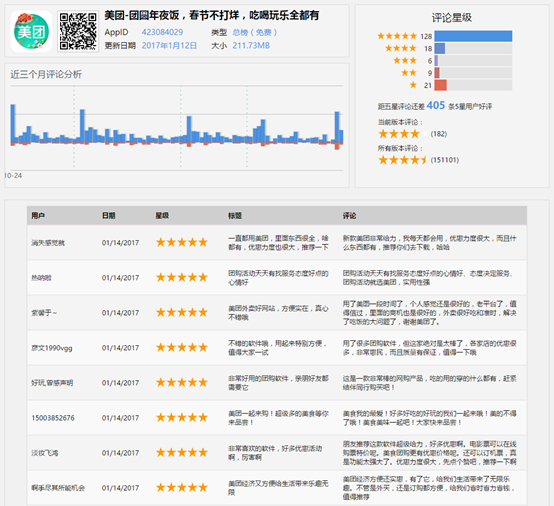Screen dimensions: 554x506
Task: Click the stars in the 15003852676 row
Action: (182, 417)
